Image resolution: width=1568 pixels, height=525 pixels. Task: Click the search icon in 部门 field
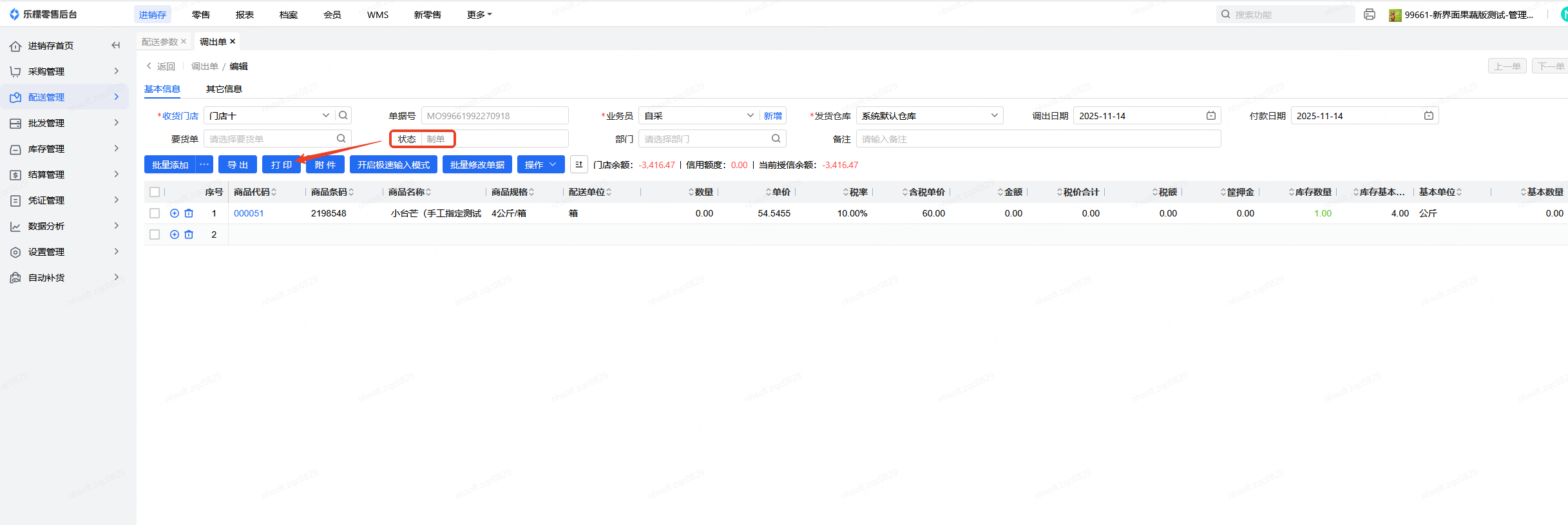(x=776, y=138)
